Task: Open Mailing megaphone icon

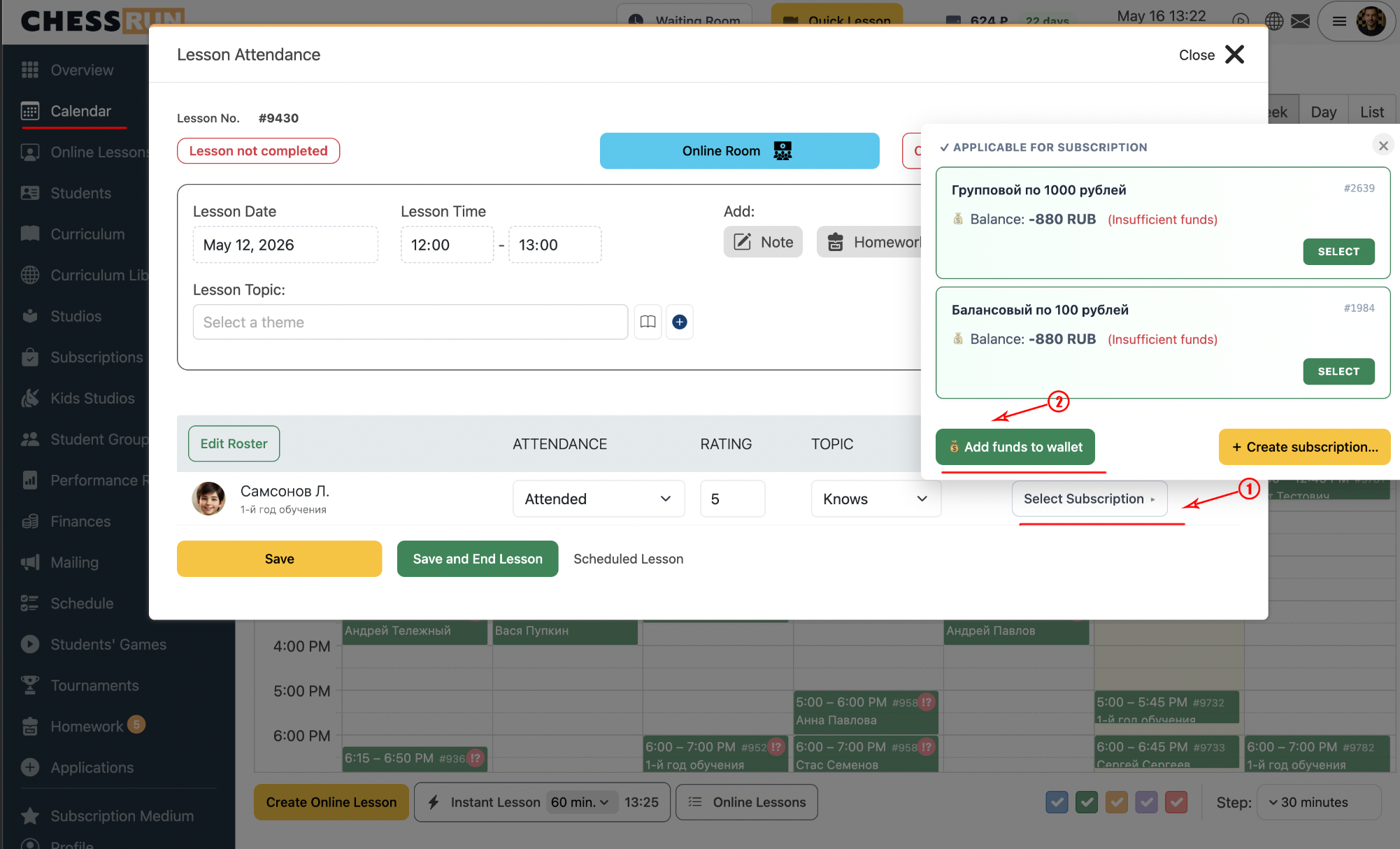Action: coord(30,562)
